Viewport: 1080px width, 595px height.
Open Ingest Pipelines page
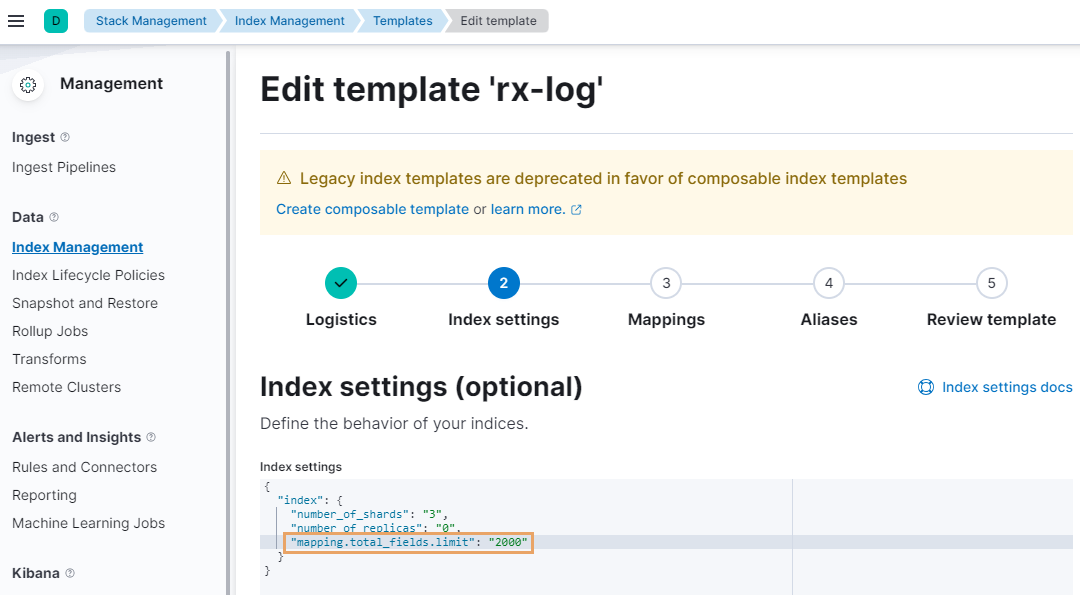point(64,167)
